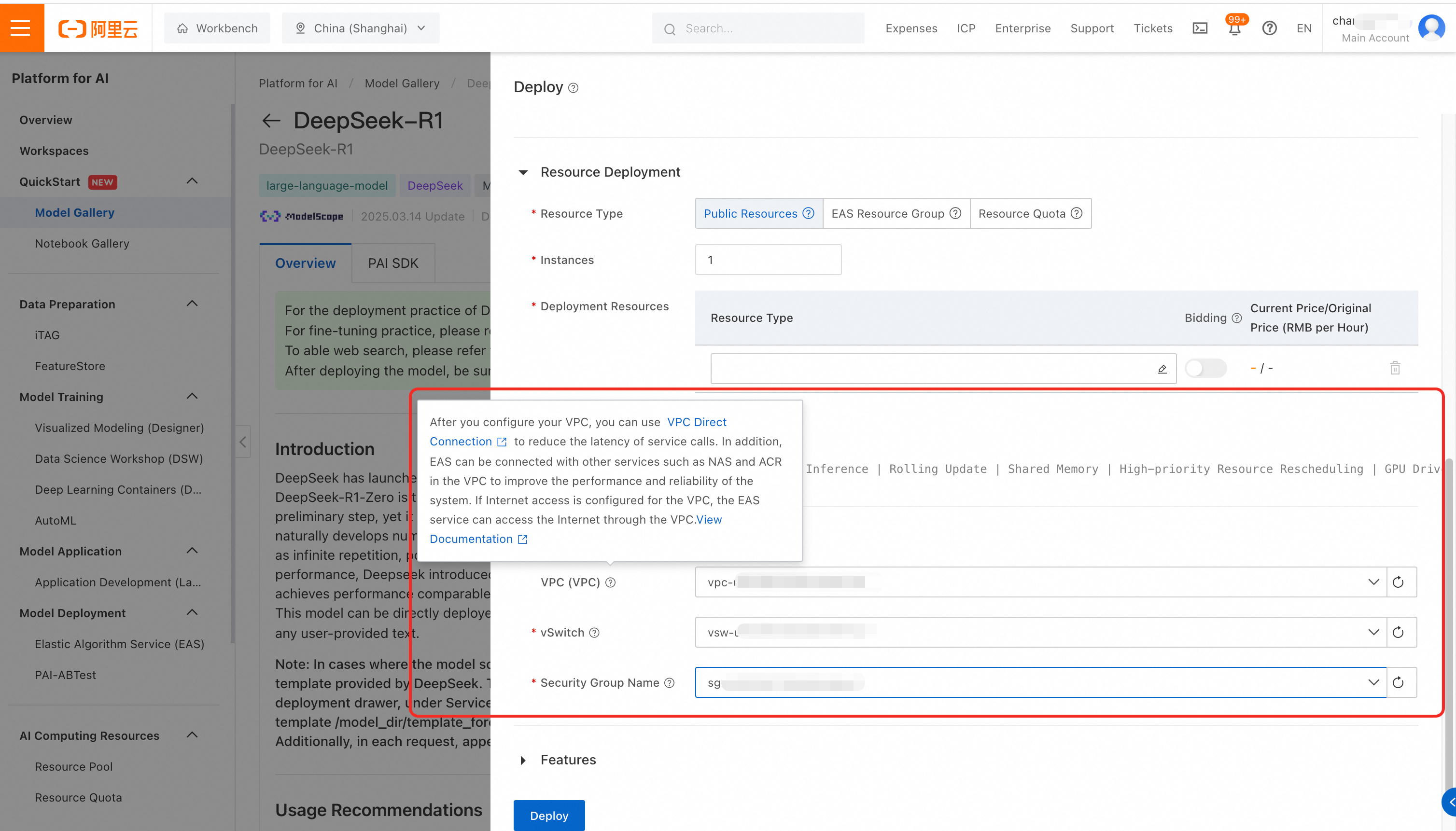Collapse the Model Deployment sidebar group
The width and height of the screenshot is (1456, 831).
click(193, 613)
